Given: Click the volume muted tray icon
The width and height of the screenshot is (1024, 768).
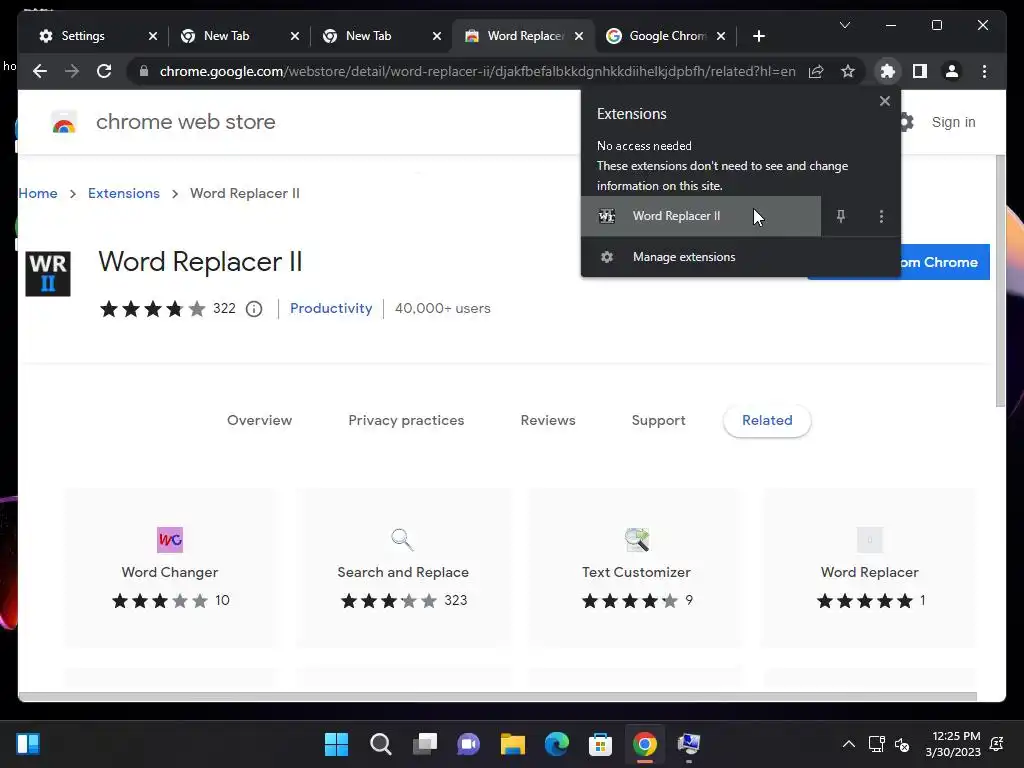Looking at the screenshot, I should (902, 744).
